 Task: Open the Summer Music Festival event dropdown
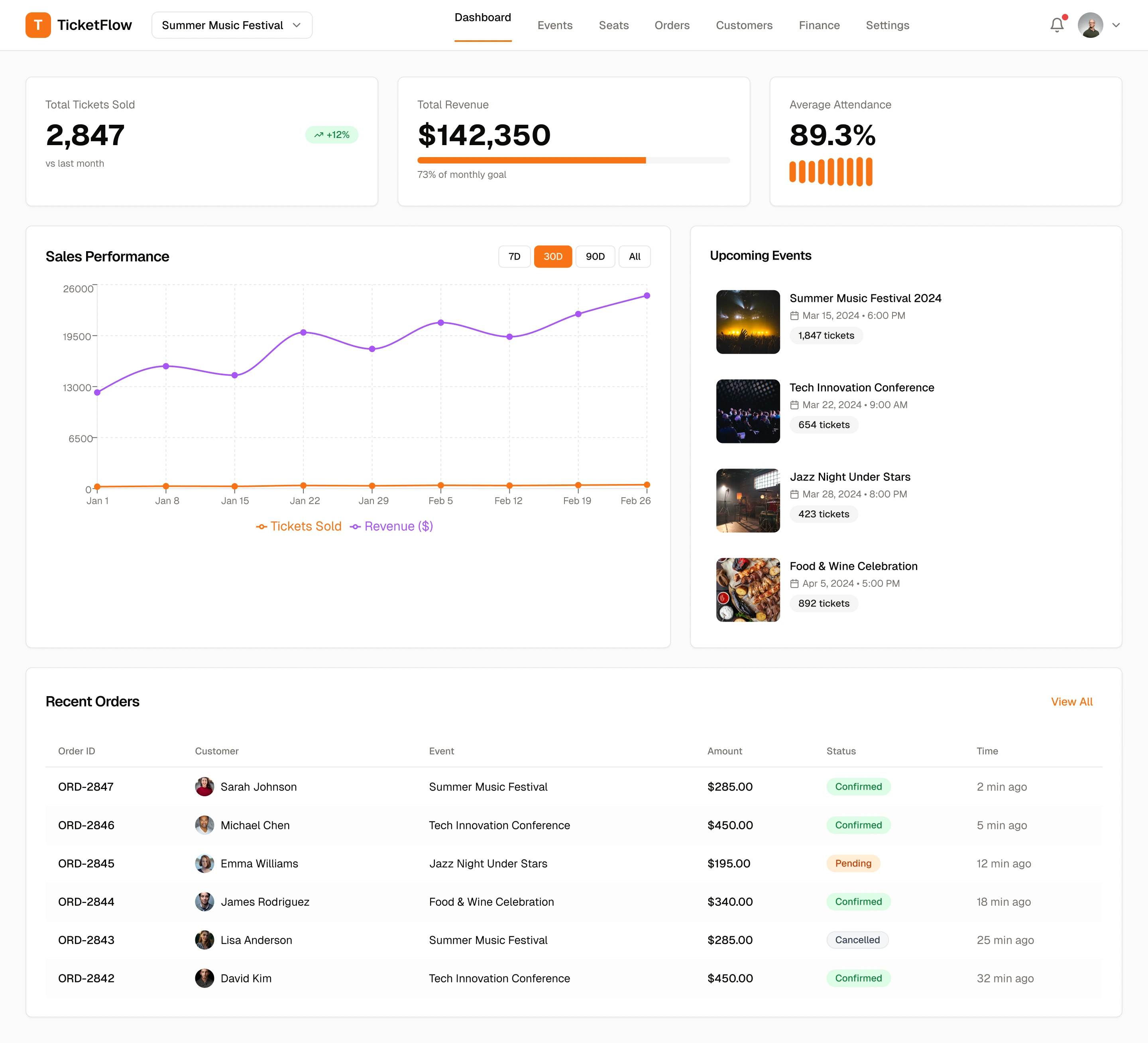tap(232, 25)
